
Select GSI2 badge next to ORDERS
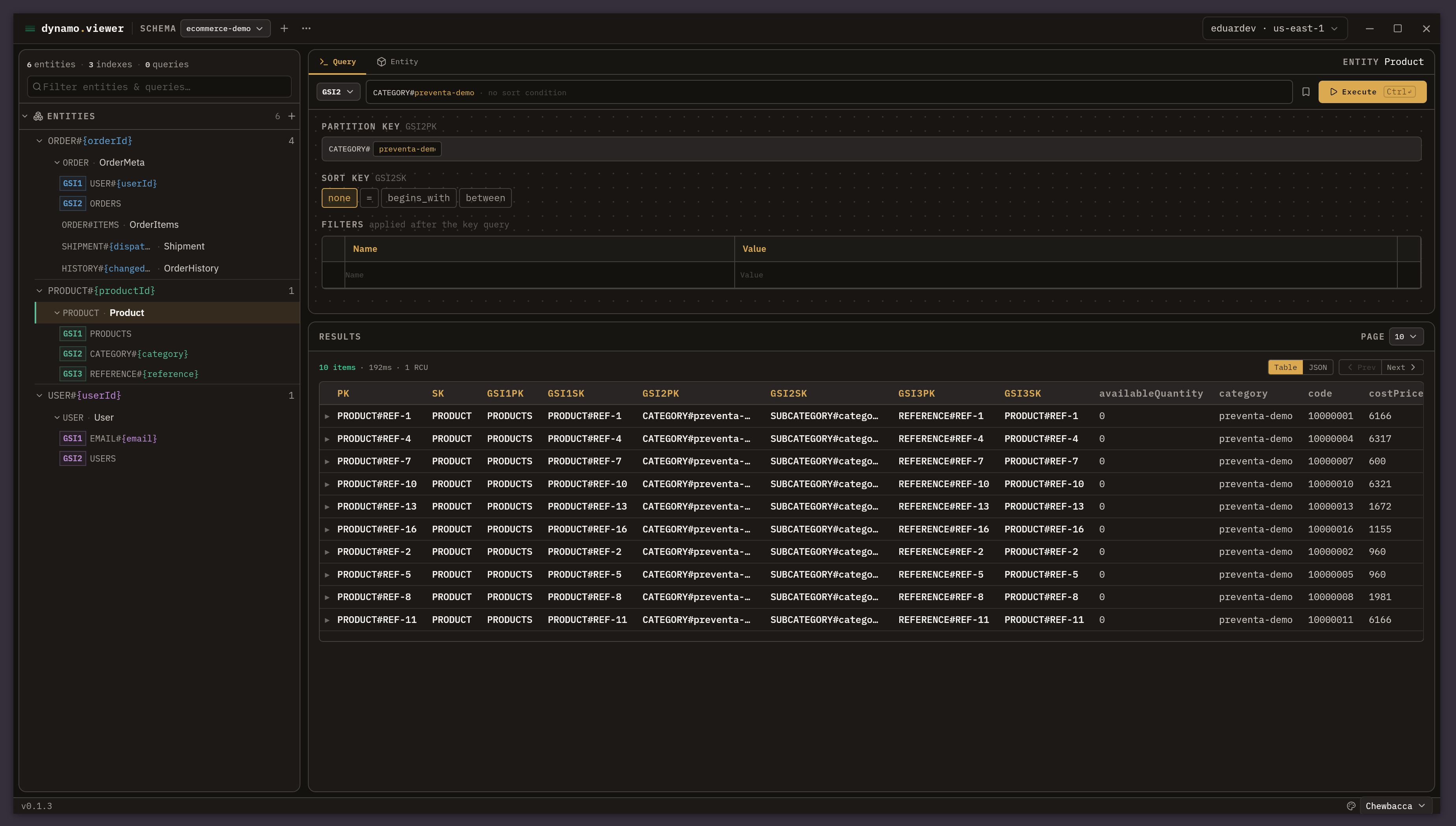point(72,204)
